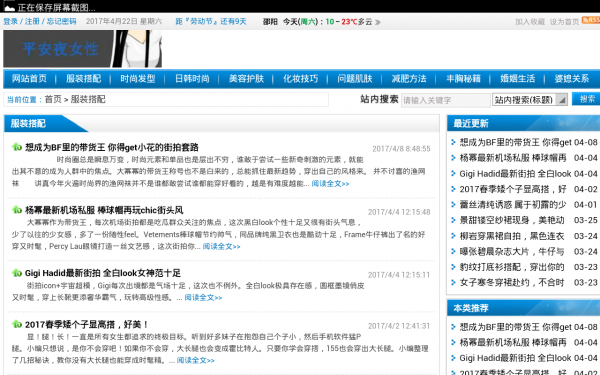Click arrow bullet beside 景甜镂空纱裙现身
The width and height of the screenshot is (600, 375).
(453, 220)
